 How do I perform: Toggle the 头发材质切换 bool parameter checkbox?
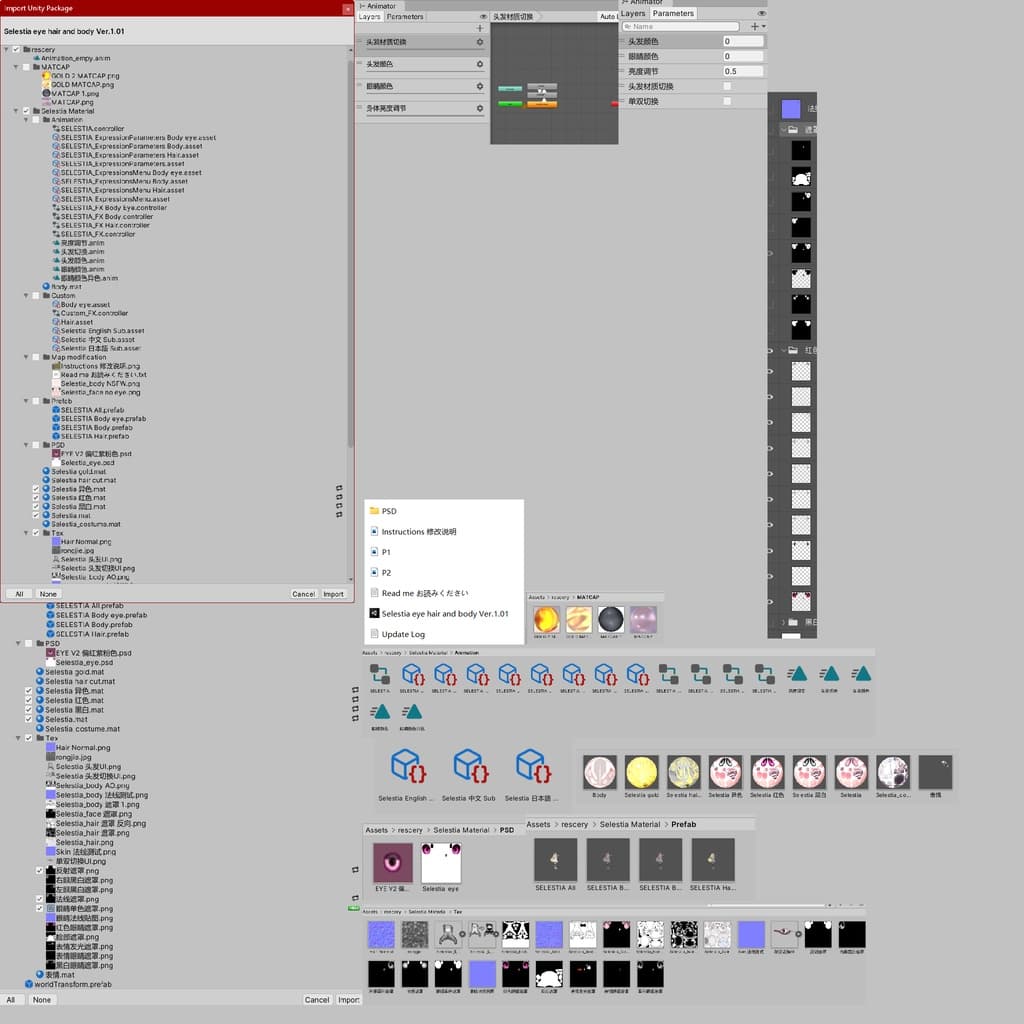727,86
